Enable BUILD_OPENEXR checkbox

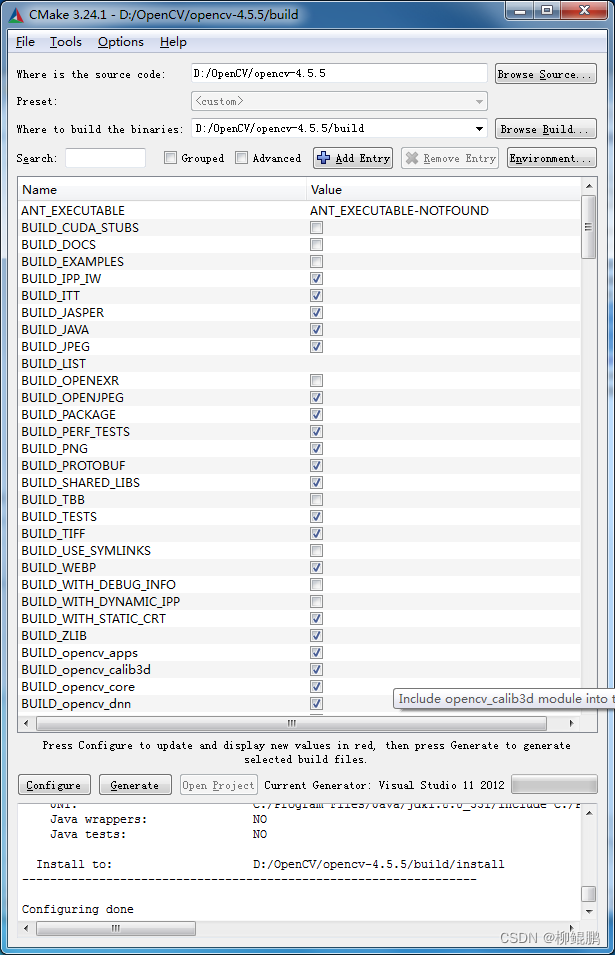(317, 381)
